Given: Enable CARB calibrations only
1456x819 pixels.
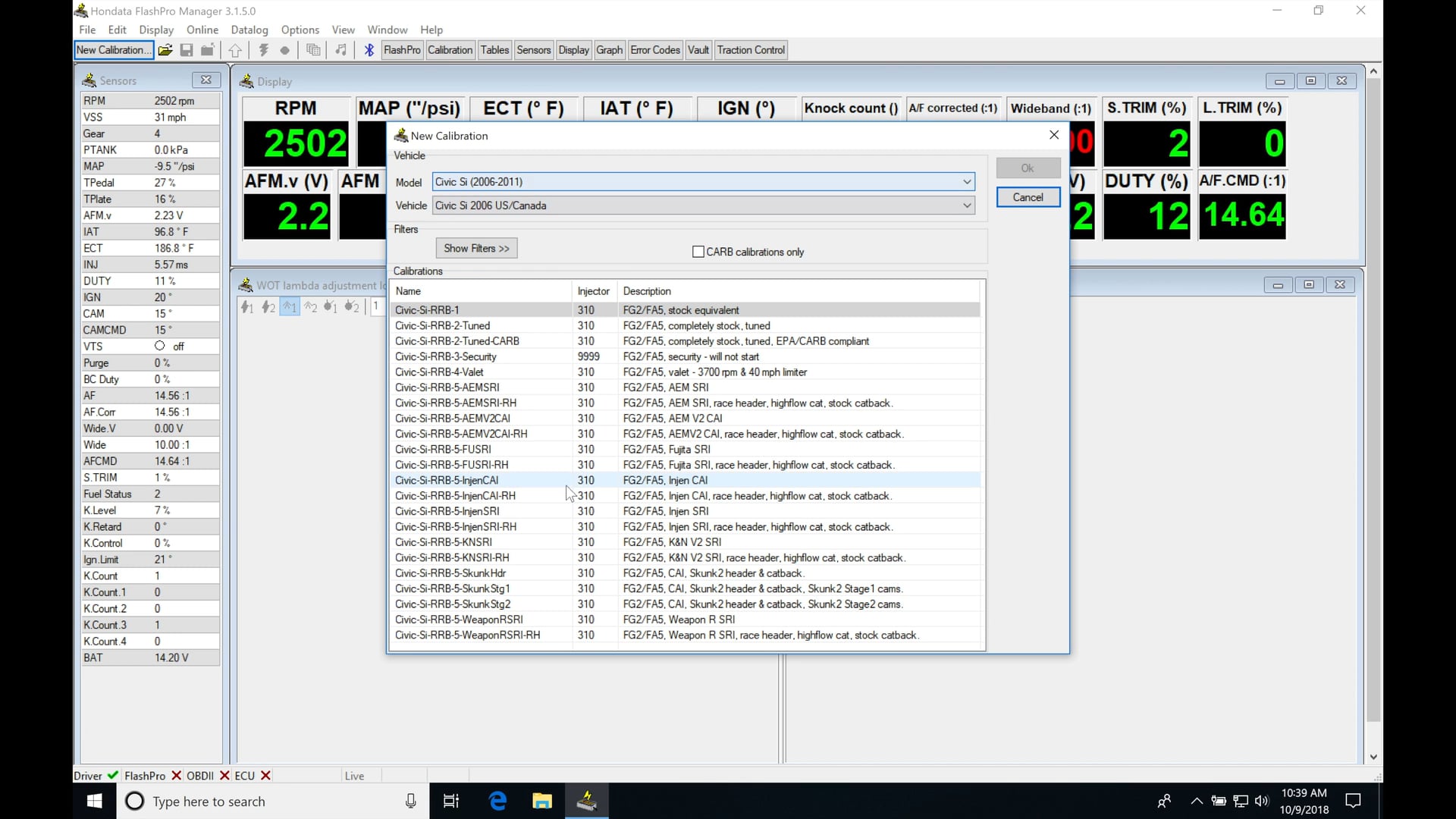Looking at the screenshot, I should click(698, 251).
